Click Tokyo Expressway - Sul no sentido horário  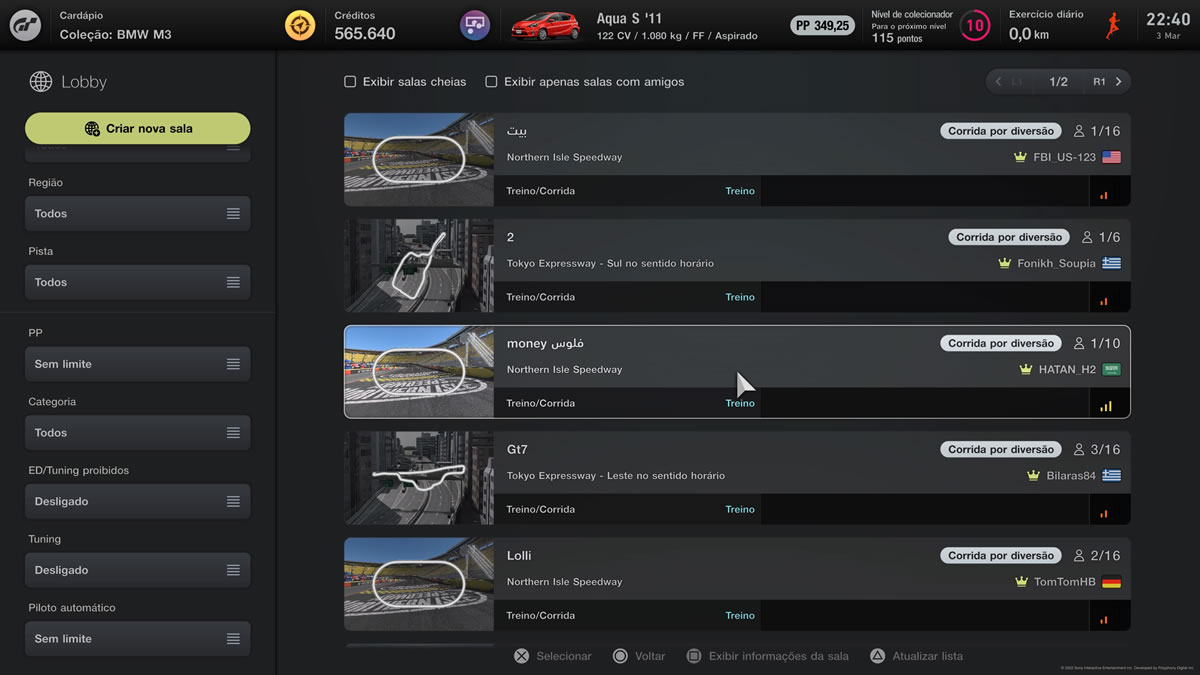coord(610,263)
